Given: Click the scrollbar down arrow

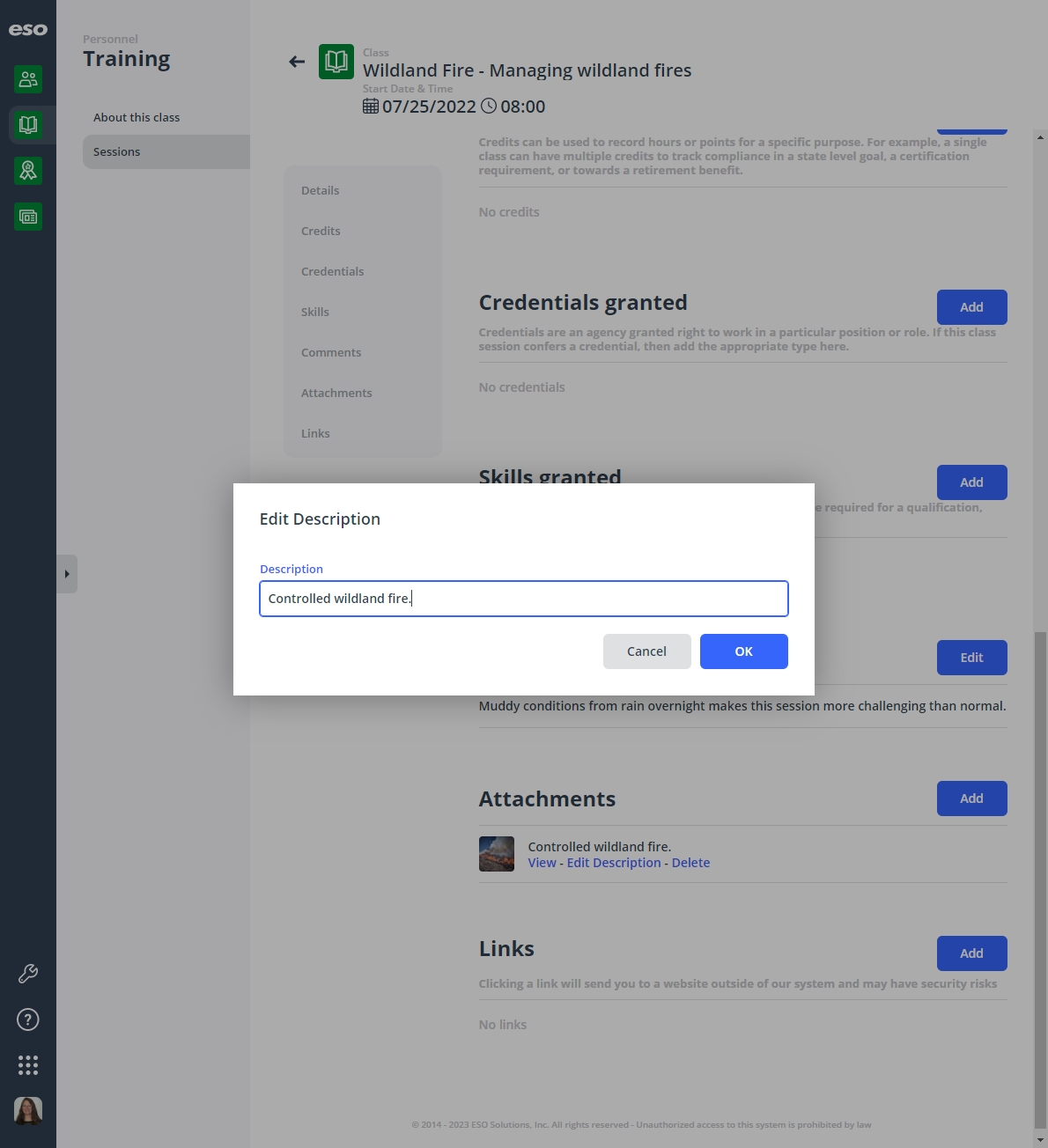Looking at the screenshot, I should tap(1041, 1139).
